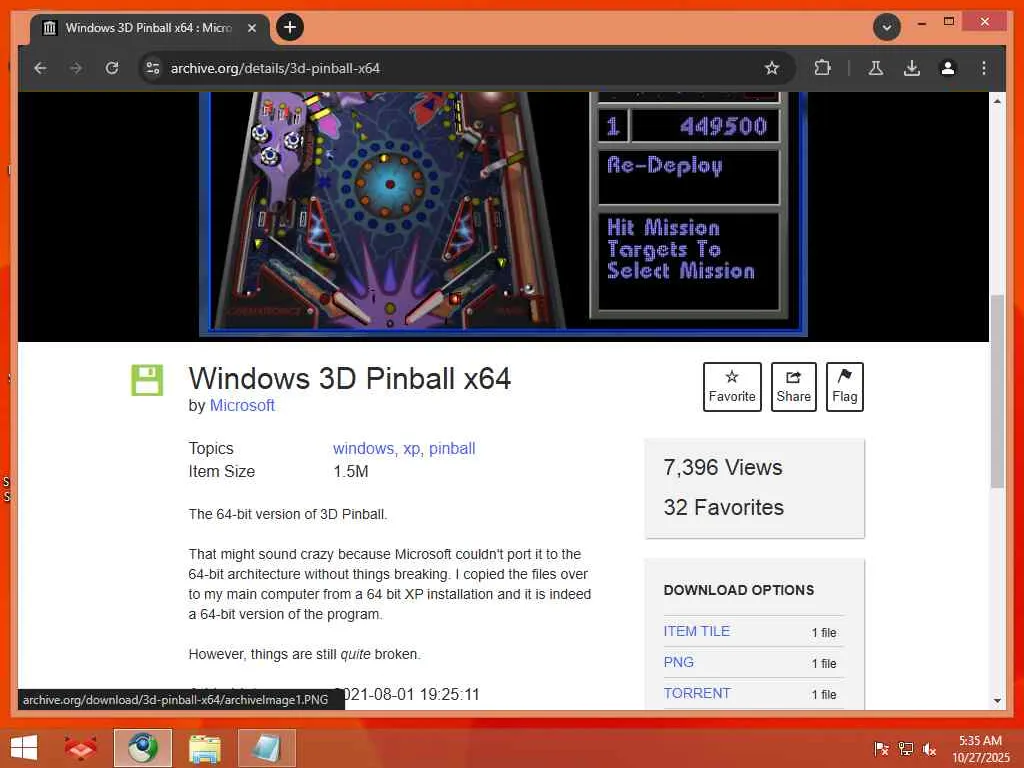The height and width of the screenshot is (768, 1024).
Task: Open the network tray icon
Action: pos(905,748)
